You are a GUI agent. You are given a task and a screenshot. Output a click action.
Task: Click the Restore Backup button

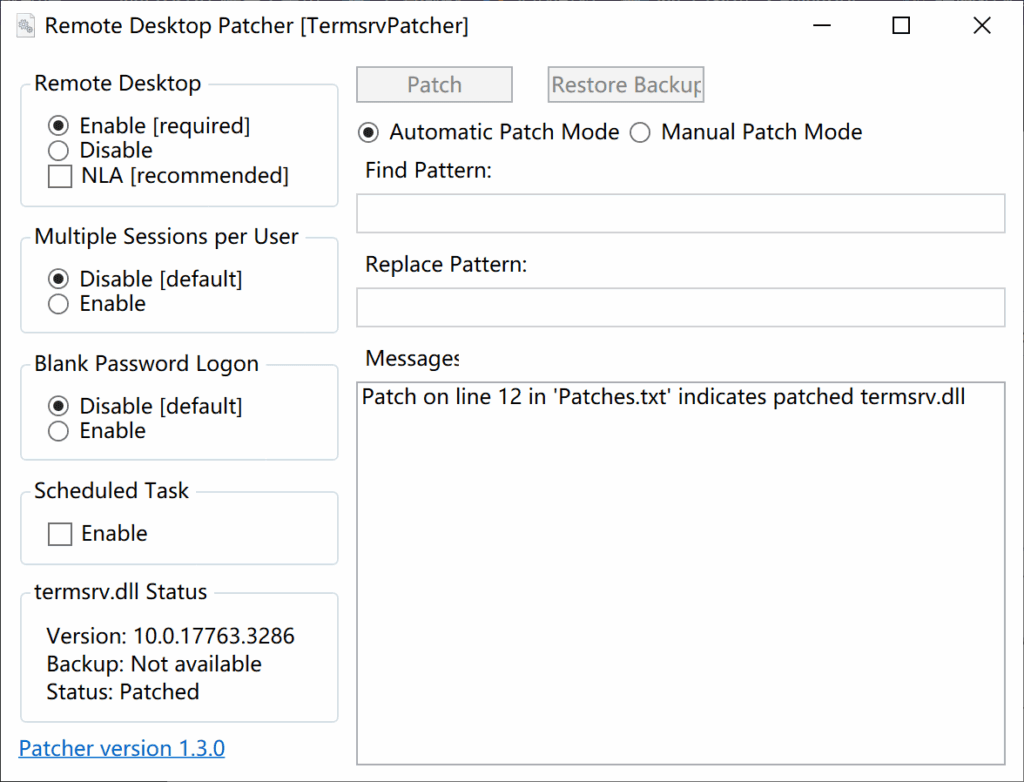[625, 84]
